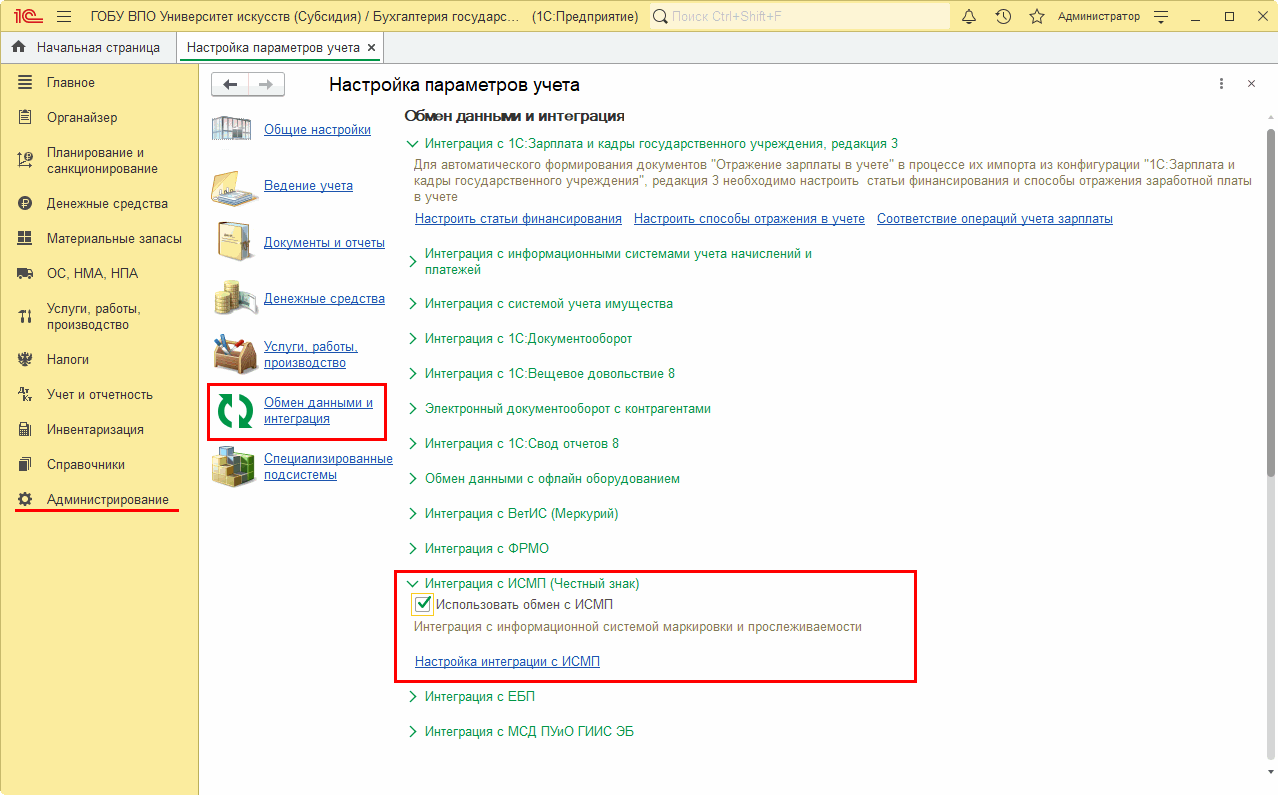Open the hamburger main menu icon
This screenshot has height=795, width=1278.
pos(64,17)
